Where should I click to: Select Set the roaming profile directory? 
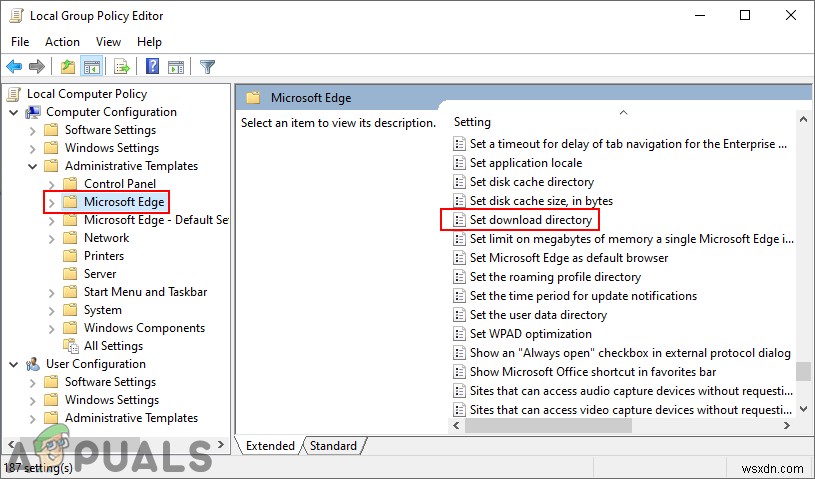click(x=555, y=277)
